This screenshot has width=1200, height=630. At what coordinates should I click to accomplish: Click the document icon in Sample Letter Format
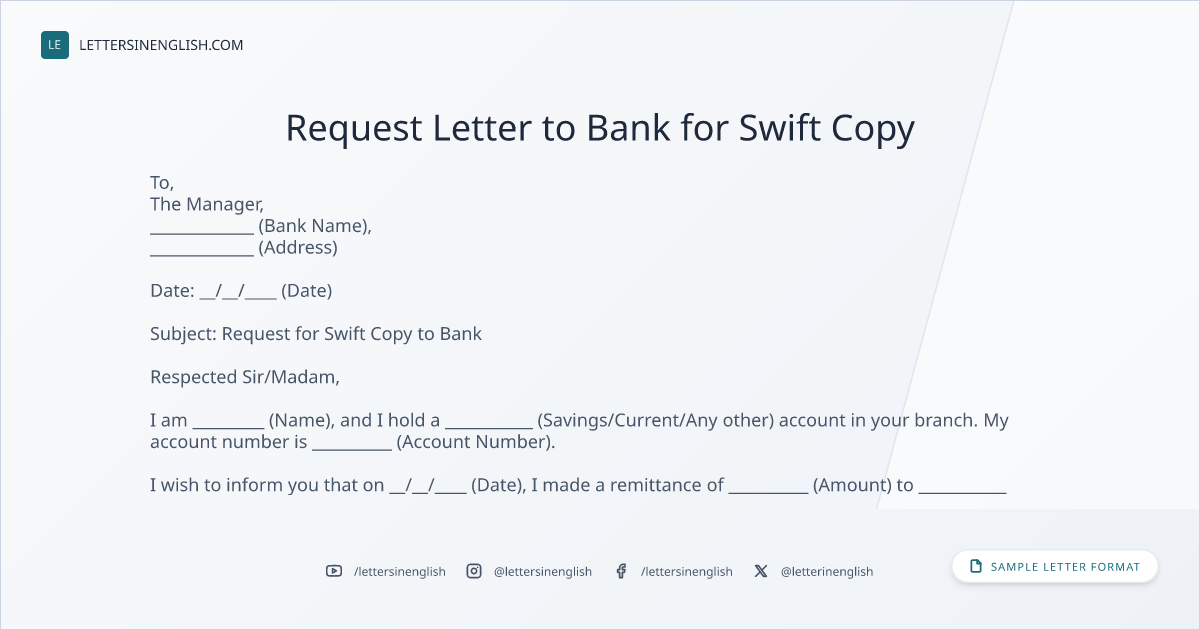975,566
